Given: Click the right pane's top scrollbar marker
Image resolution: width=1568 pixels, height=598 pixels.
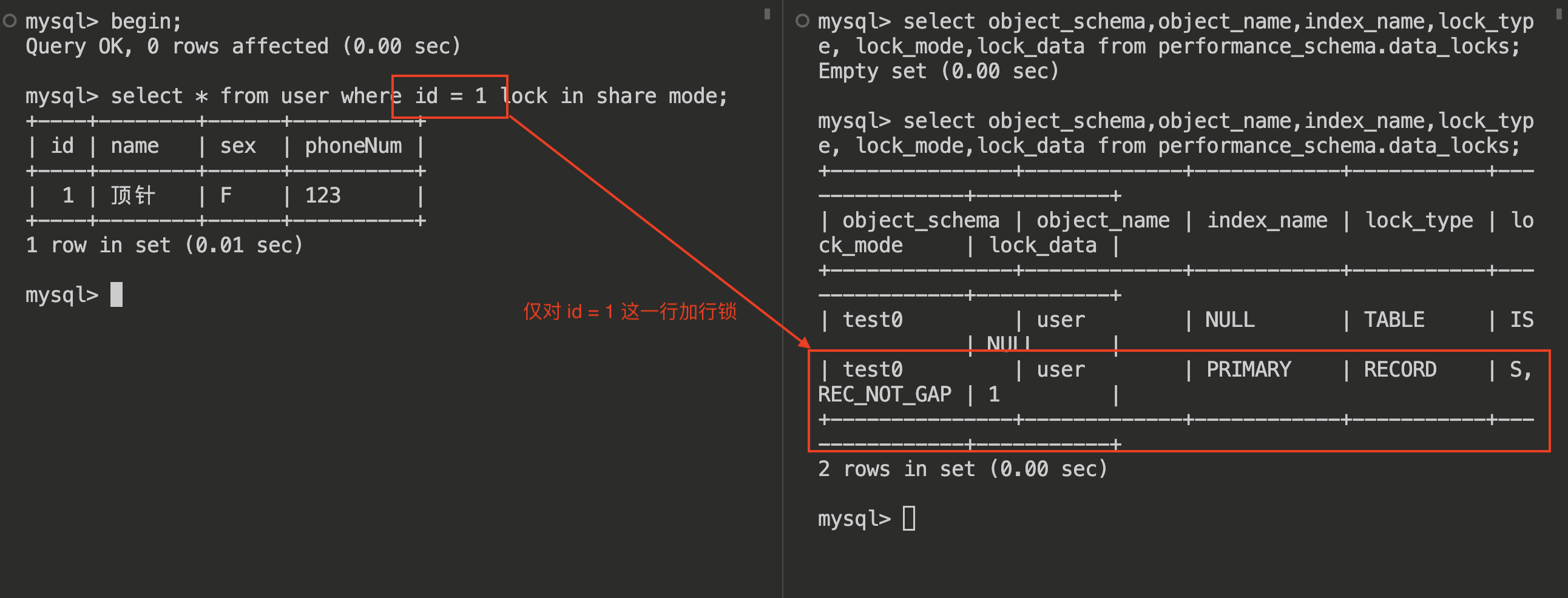Looking at the screenshot, I should 1559,13.
